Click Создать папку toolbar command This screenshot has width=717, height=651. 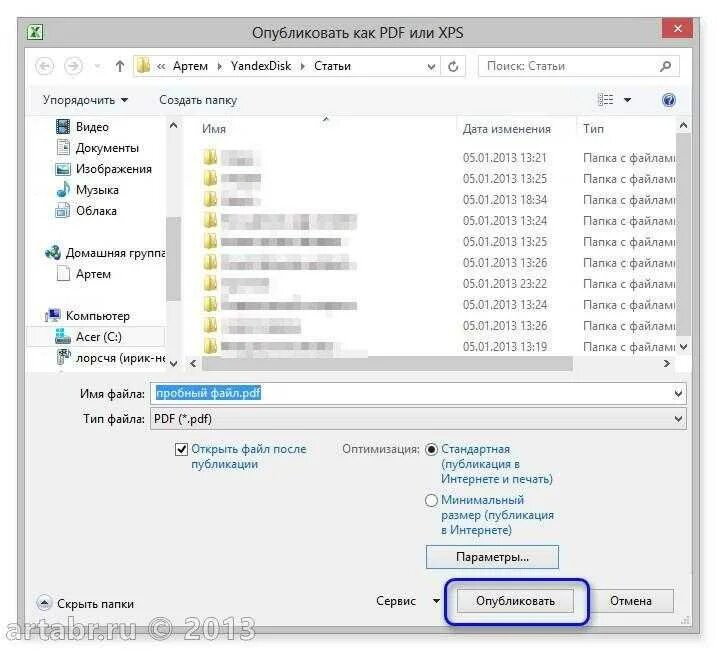(x=198, y=100)
